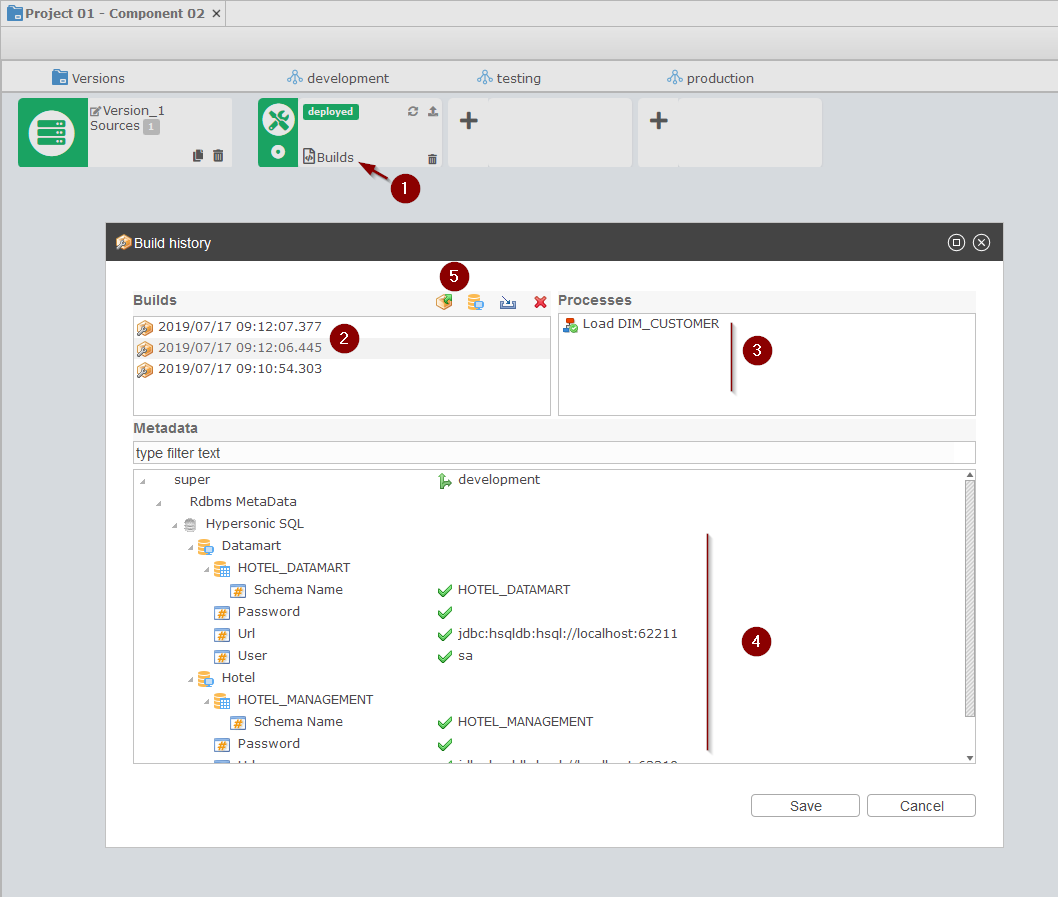Add a build in the testing column
Screen dimensions: 1058x897
pyautogui.click(x=468, y=121)
